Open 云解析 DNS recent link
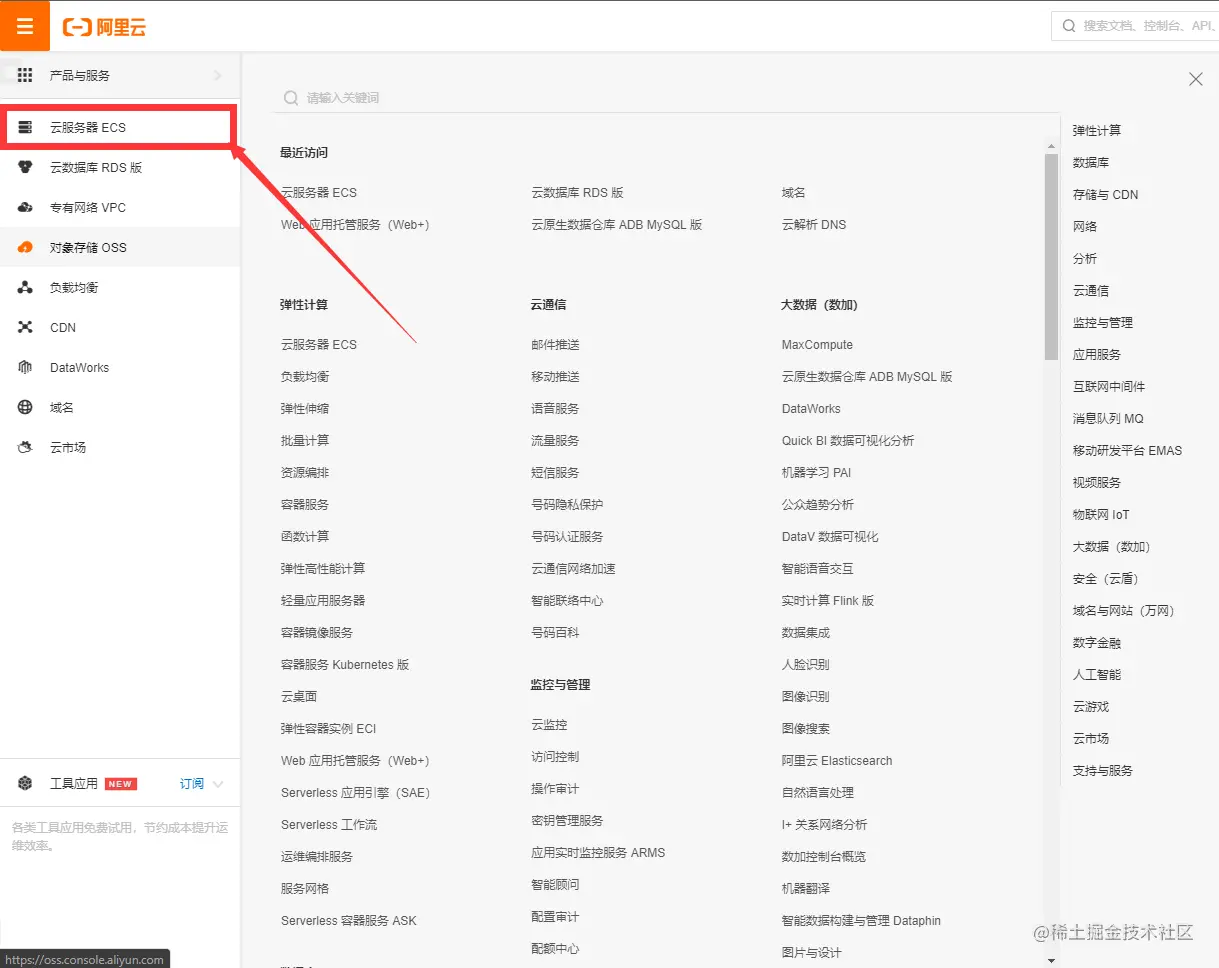Image resolution: width=1219 pixels, height=968 pixels. (814, 225)
